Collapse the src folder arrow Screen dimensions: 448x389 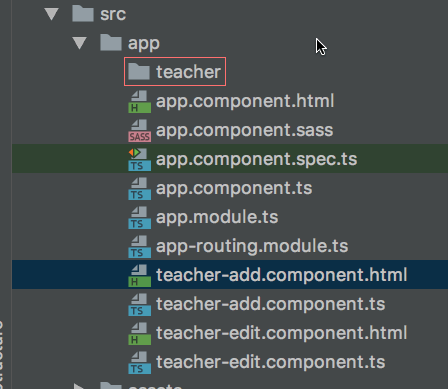tap(52, 14)
